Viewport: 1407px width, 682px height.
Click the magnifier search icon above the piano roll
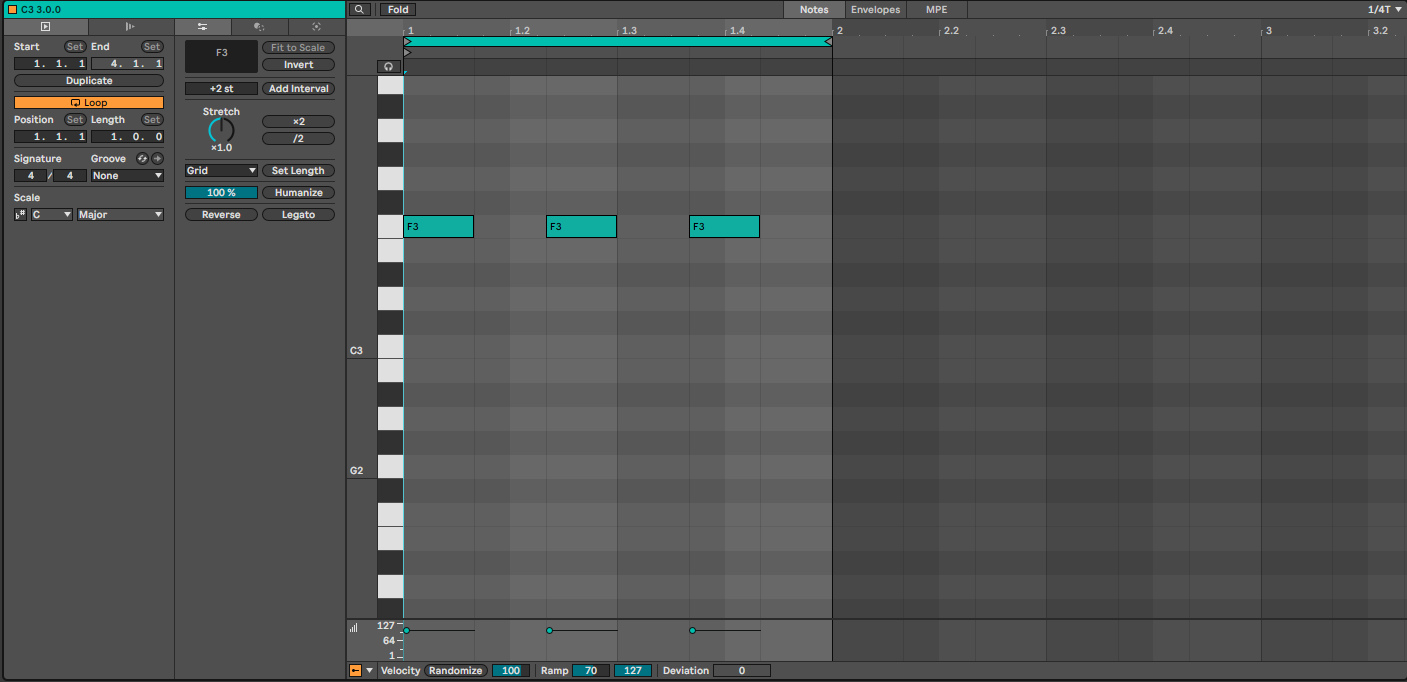(360, 9)
